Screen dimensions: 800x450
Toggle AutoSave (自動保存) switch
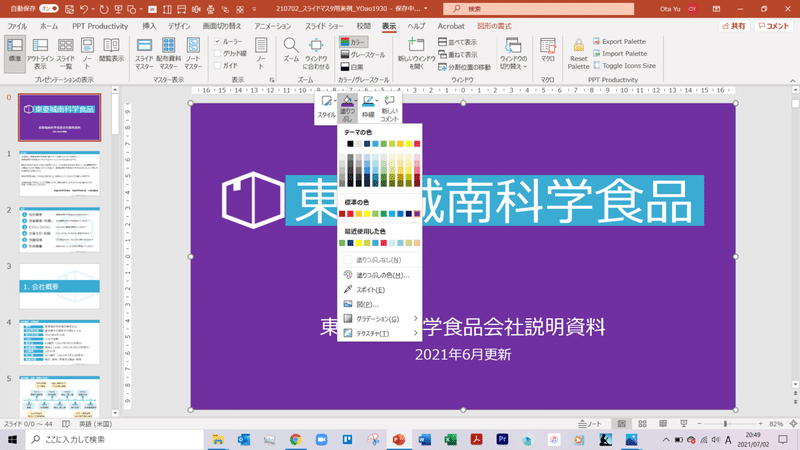tap(49, 9)
